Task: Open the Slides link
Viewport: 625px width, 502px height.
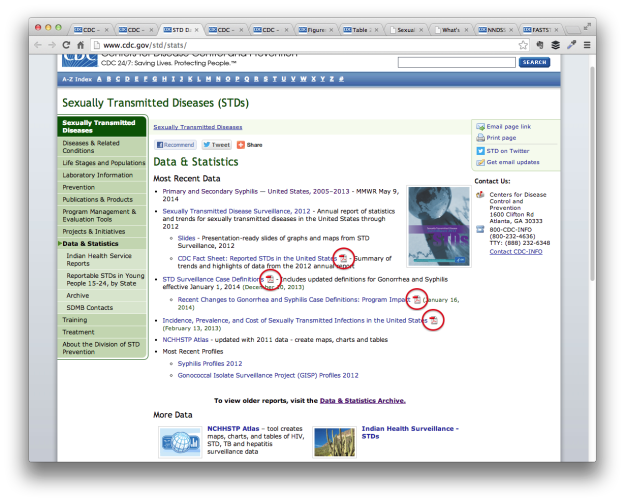Action: point(186,238)
